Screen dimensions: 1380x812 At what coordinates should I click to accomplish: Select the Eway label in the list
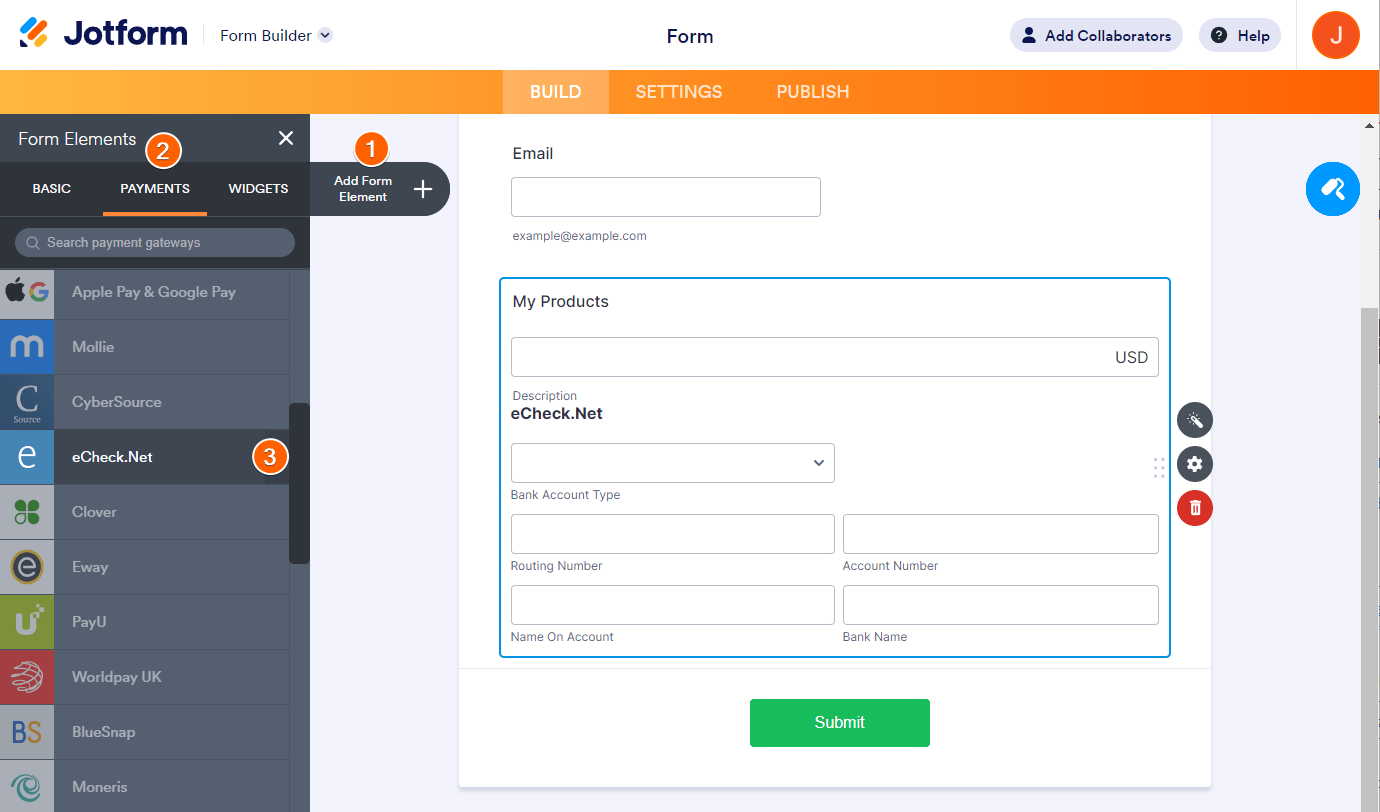click(x=90, y=567)
